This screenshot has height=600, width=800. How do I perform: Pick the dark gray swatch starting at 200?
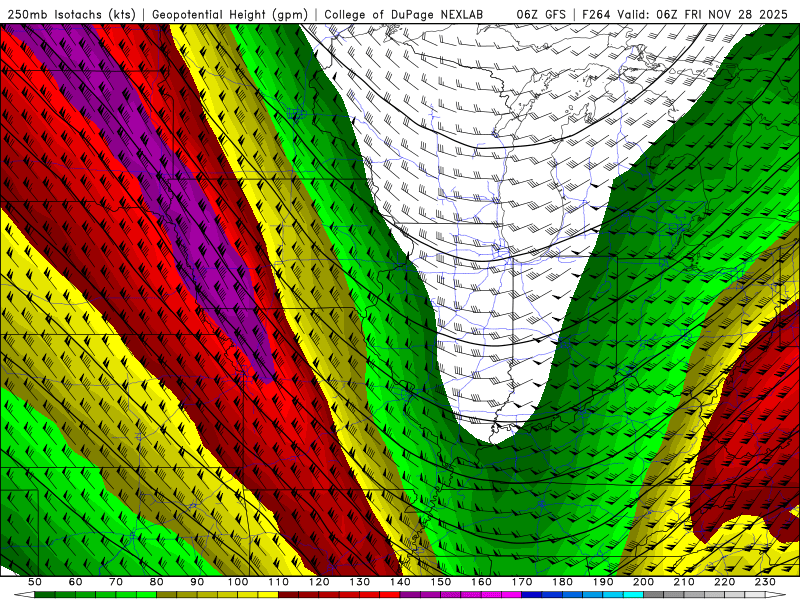coord(654,595)
